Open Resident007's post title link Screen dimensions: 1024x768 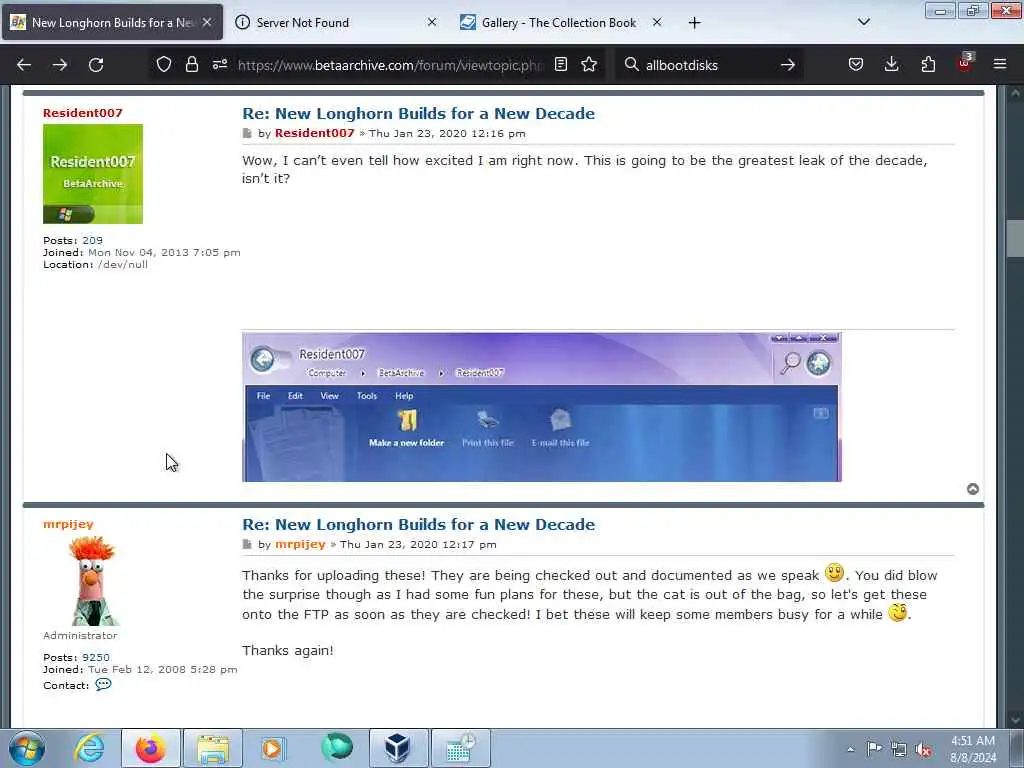click(419, 114)
